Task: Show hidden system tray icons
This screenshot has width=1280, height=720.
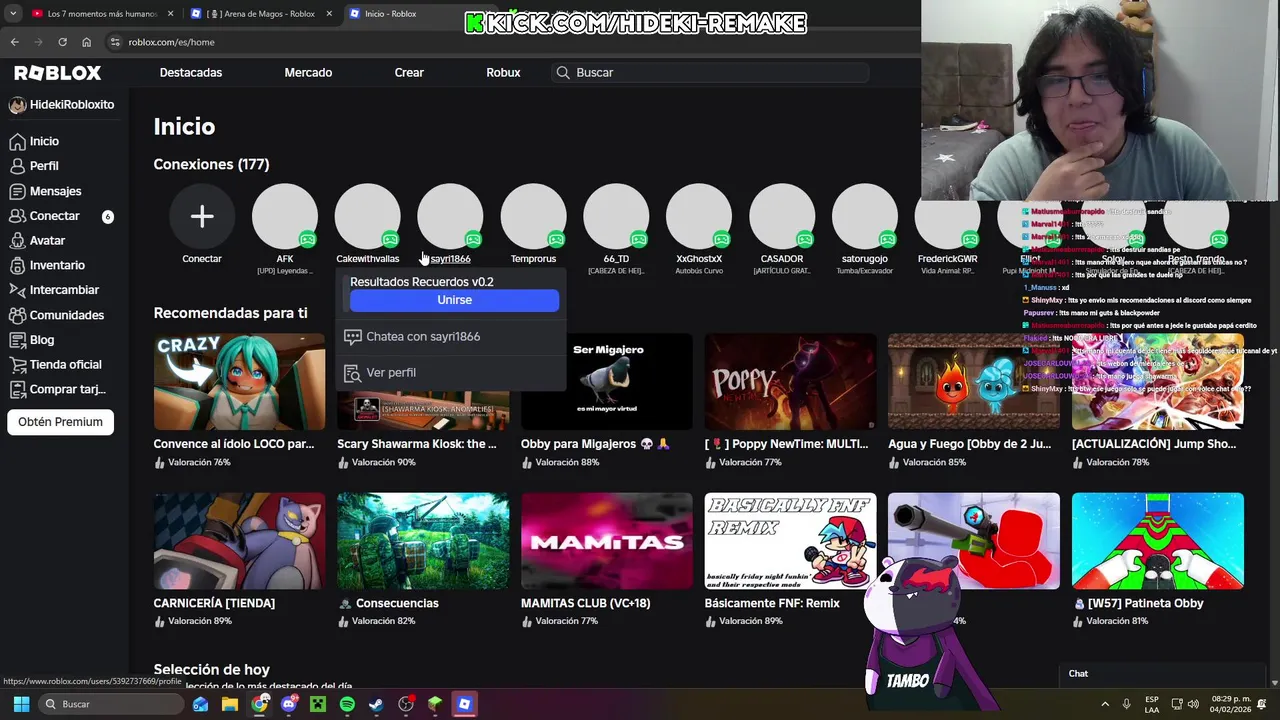Action: point(1105,704)
